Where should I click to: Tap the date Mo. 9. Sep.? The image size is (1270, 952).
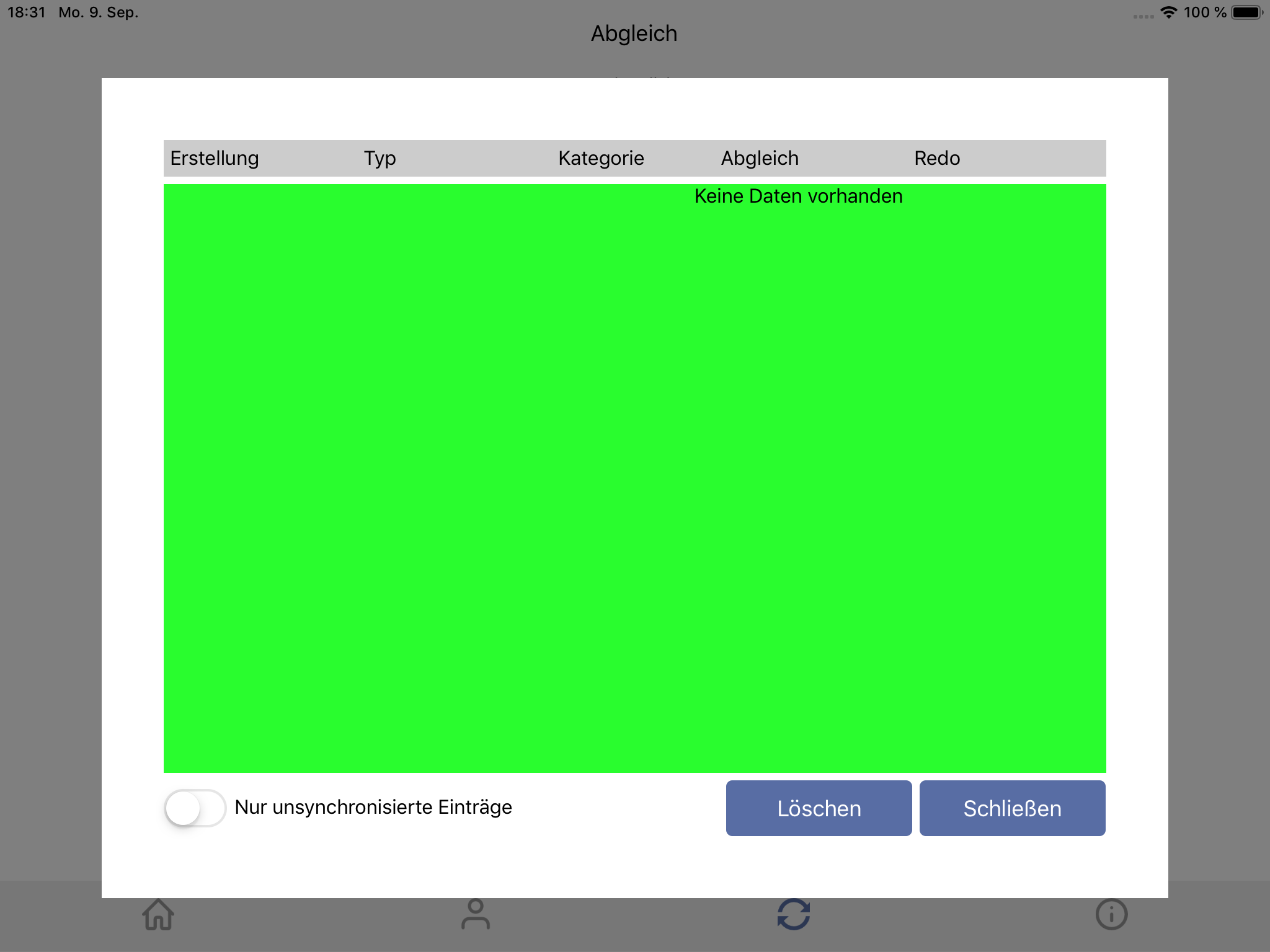tap(98, 12)
